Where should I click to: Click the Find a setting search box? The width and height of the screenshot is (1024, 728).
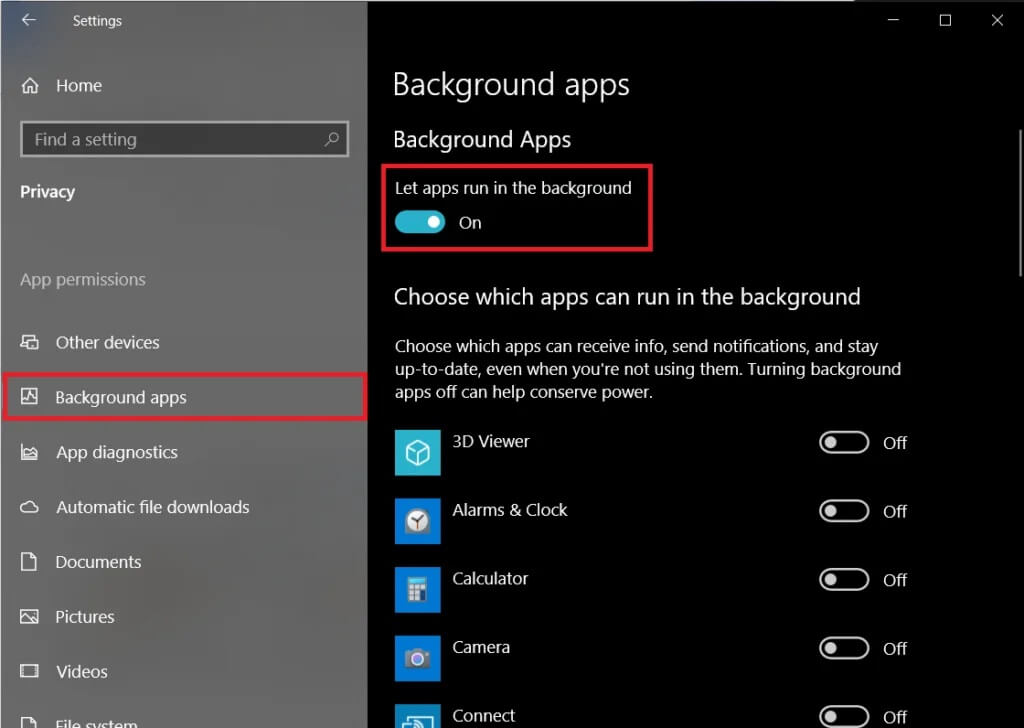184,139
